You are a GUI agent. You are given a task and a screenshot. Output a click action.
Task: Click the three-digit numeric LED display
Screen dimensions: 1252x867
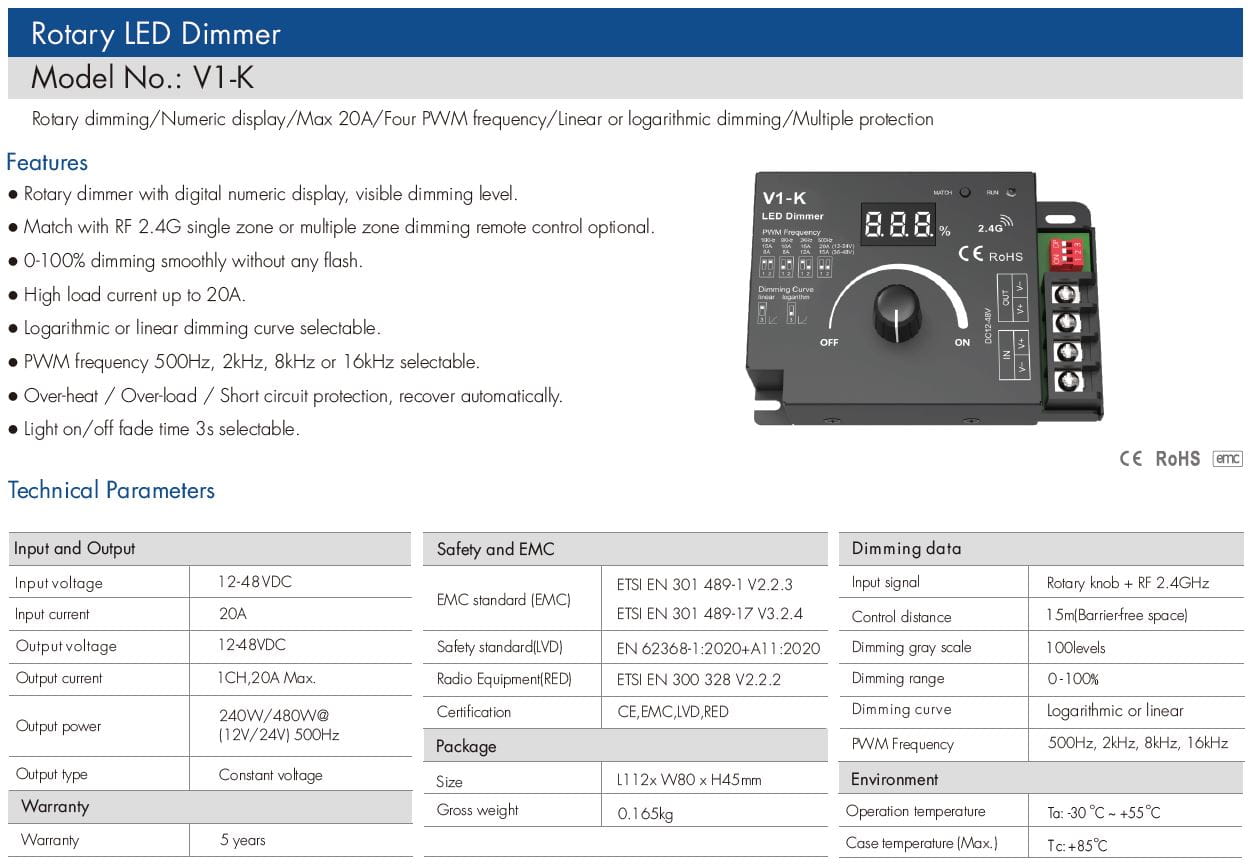[898, 223]
